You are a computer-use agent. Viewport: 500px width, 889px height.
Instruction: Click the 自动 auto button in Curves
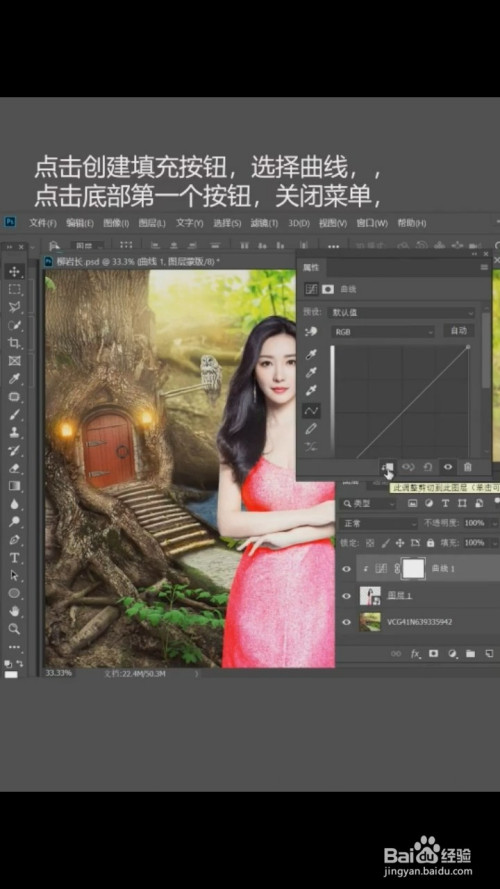459,331
